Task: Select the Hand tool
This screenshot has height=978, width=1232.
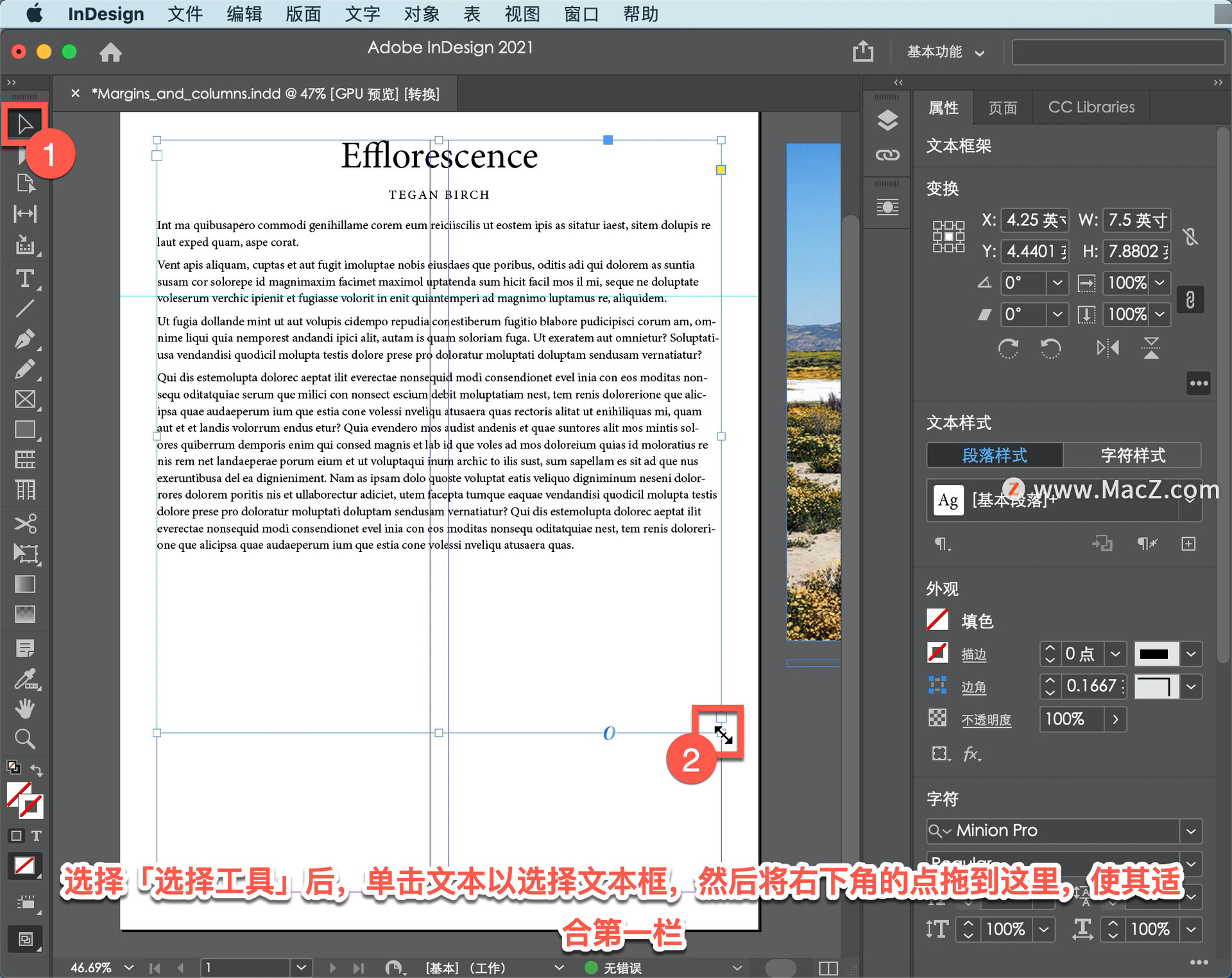Action: (x=25, y=708)
